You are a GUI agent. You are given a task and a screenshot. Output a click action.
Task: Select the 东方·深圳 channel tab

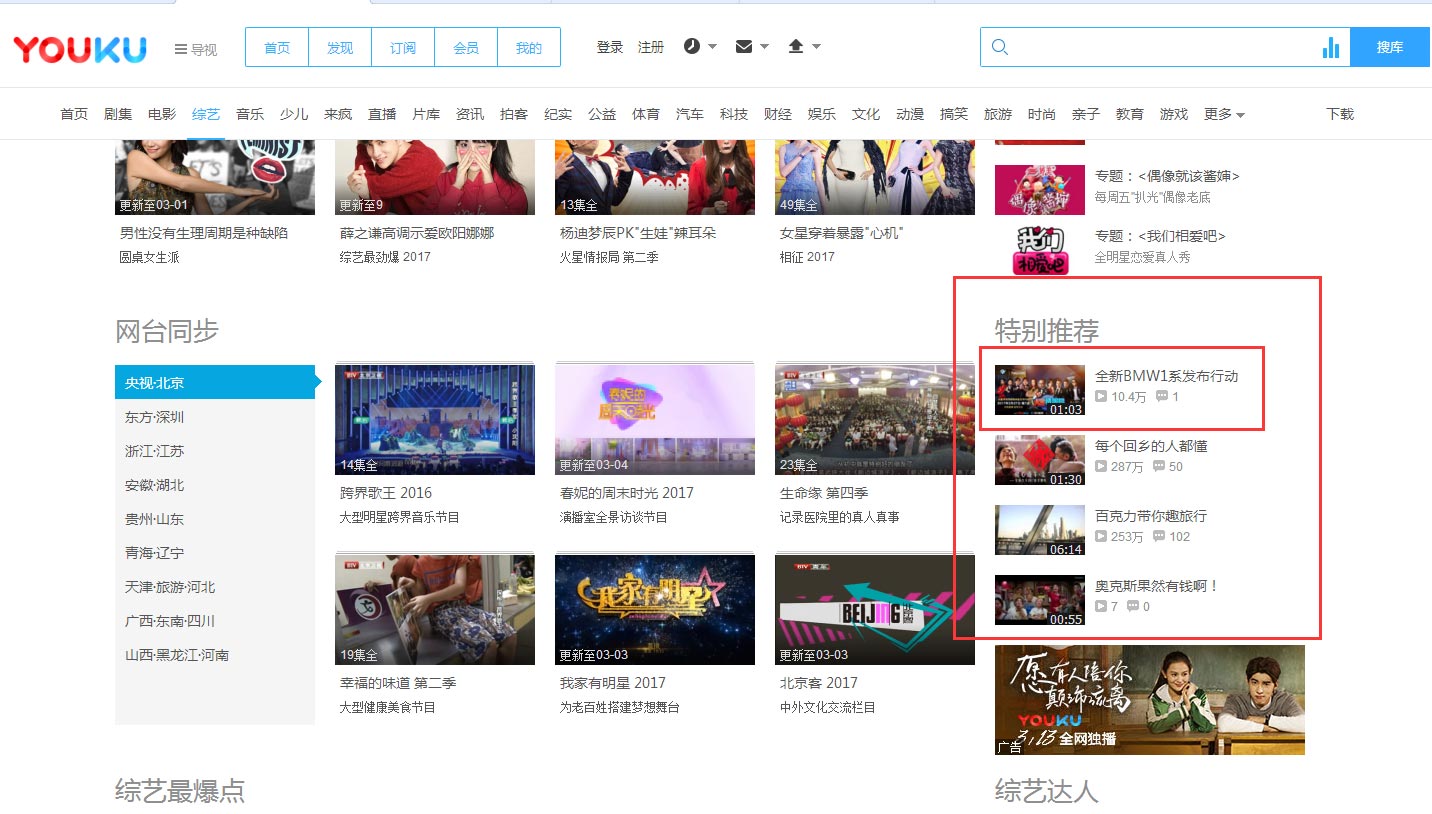pos(155,417)
